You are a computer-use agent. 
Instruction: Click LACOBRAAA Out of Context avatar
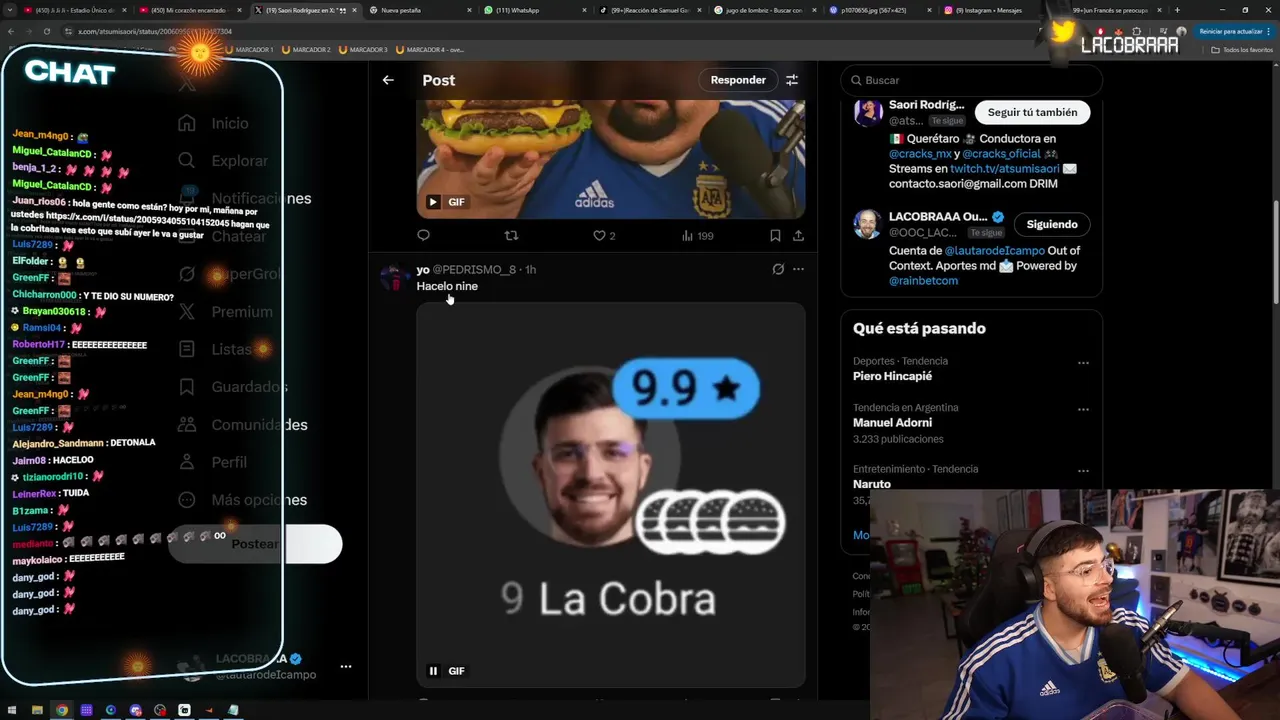pyautogui.click(x=868, y=224)
